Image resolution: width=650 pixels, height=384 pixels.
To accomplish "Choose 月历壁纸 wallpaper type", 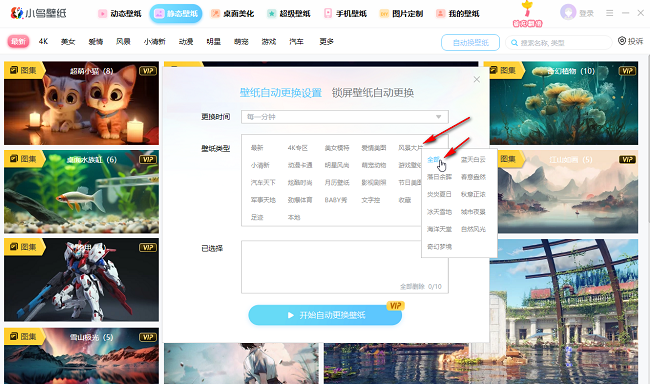I will coord(337,183).
